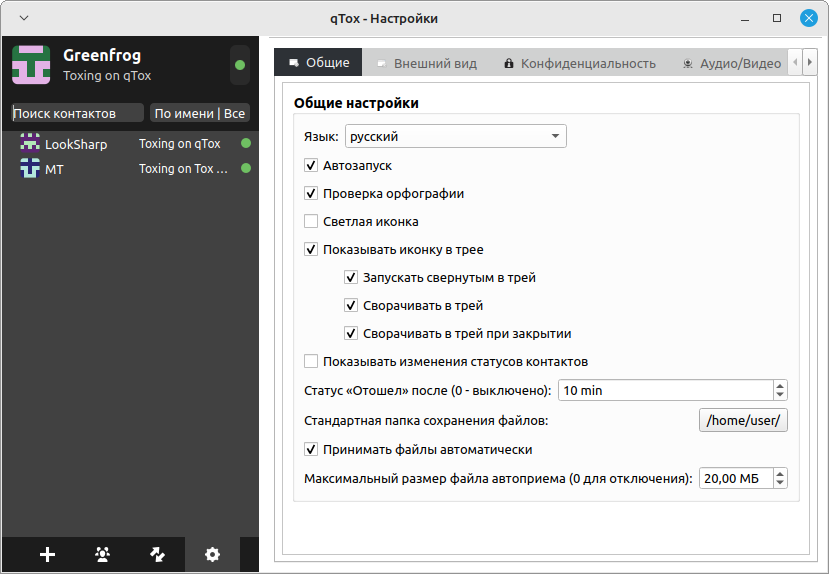
Task: Click the Greenfrog profile avatar
Action: [31, 65]
